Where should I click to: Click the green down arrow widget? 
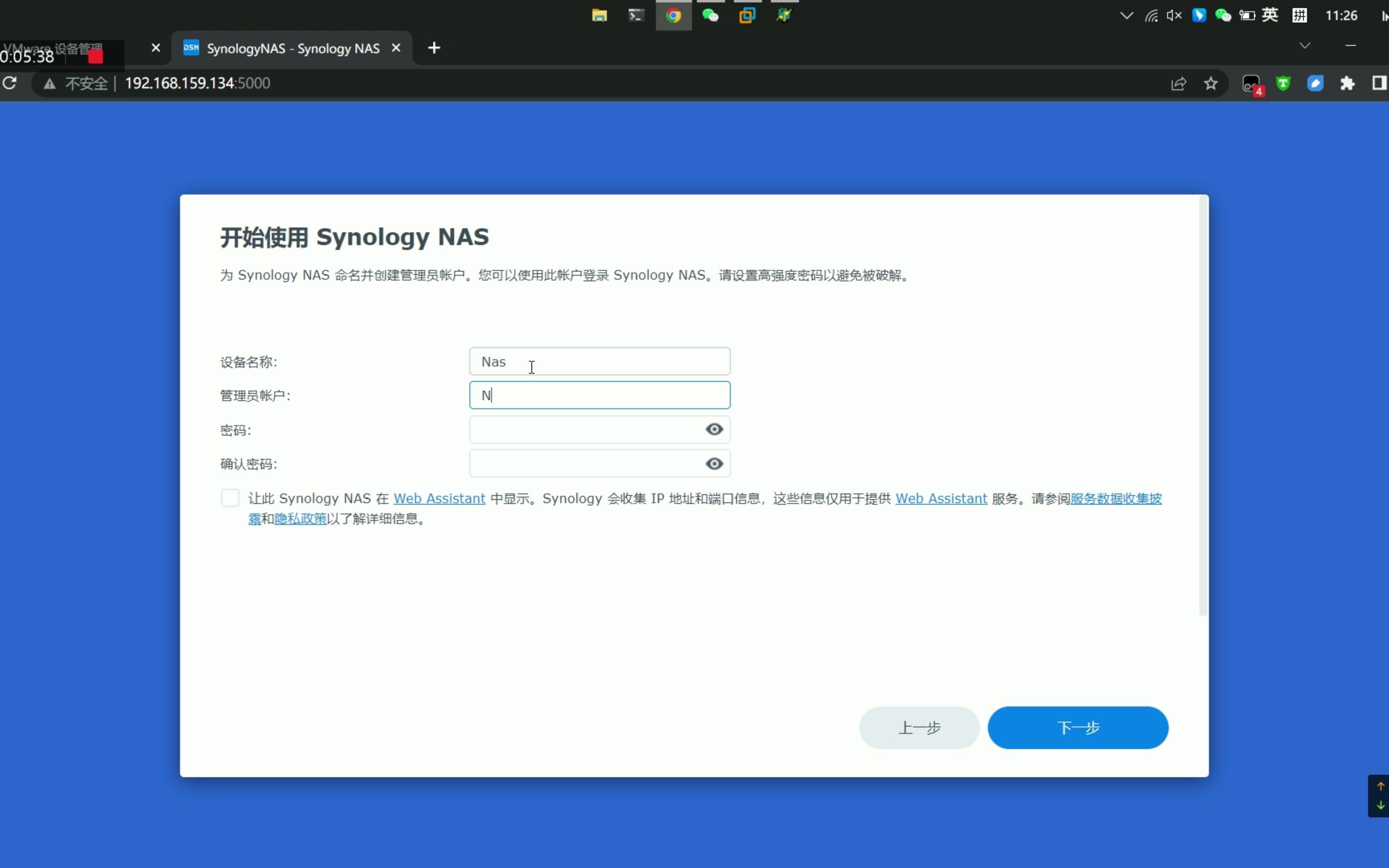coord(1381,805)
